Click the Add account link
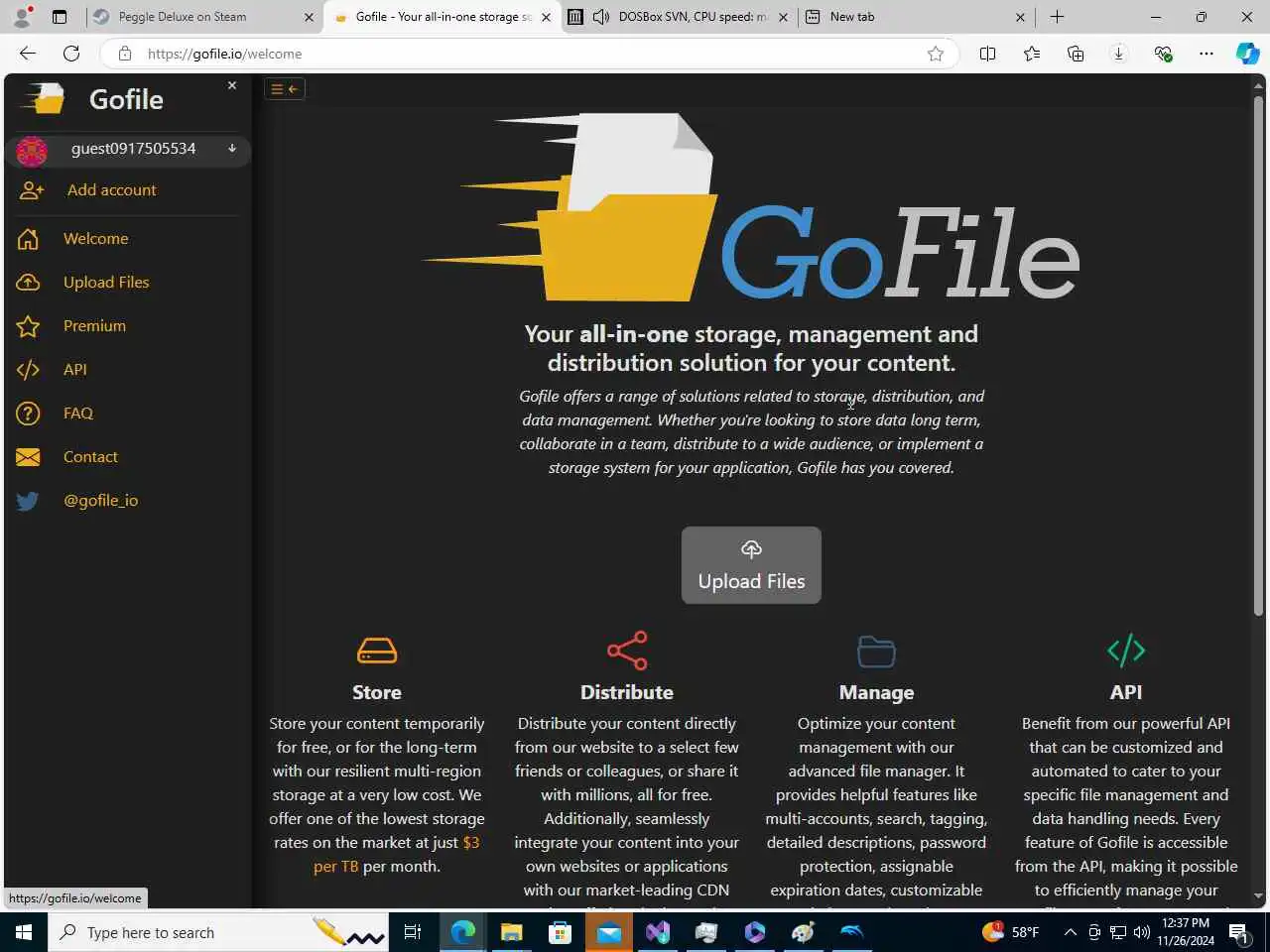The image size is (1270, 952). (112, 190)
